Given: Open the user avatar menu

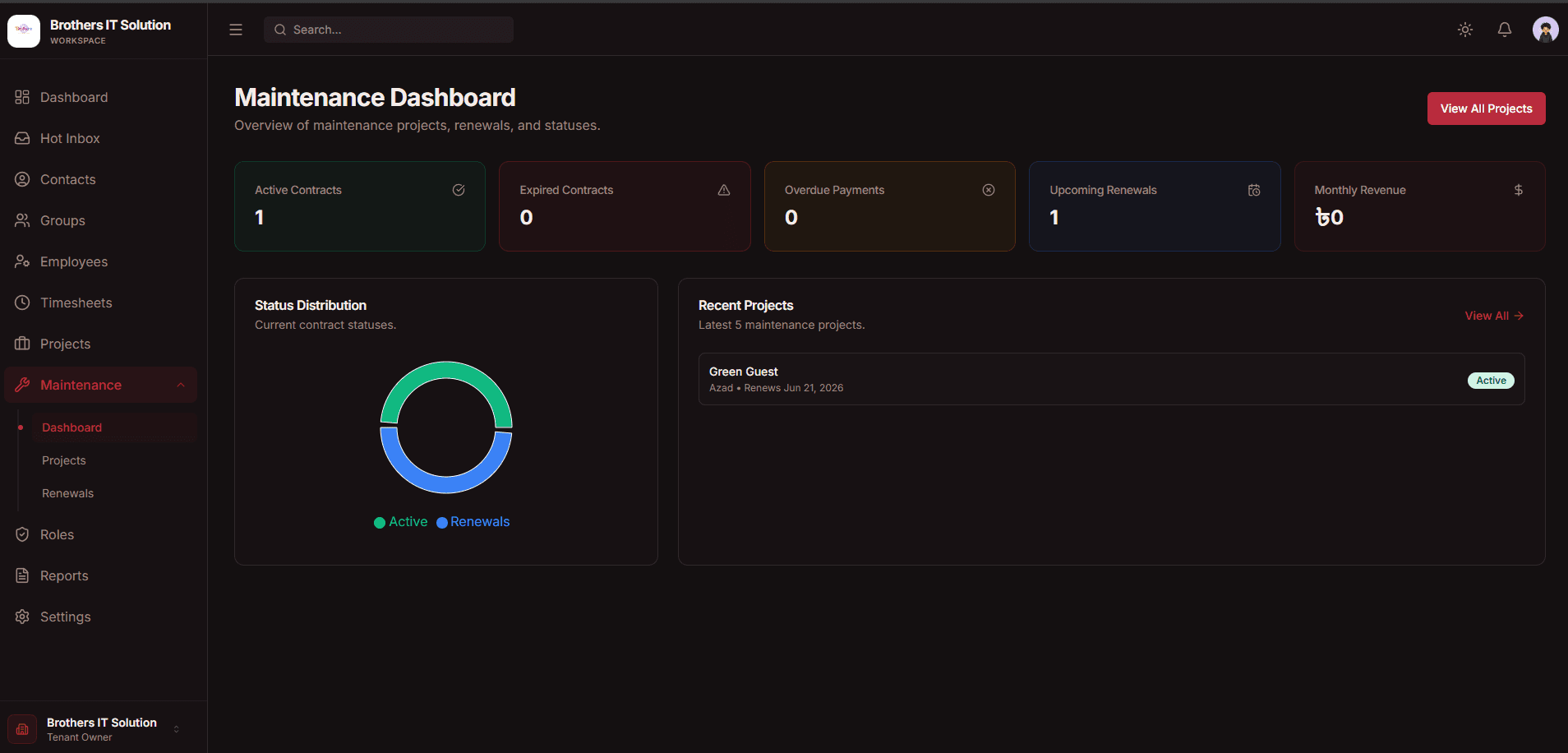Looking at the screenshot, I should [1546, 30].
